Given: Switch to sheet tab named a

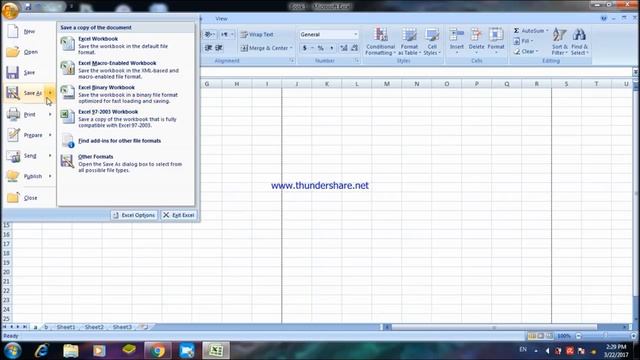Looking at the screenshot, I should (35, 327).
